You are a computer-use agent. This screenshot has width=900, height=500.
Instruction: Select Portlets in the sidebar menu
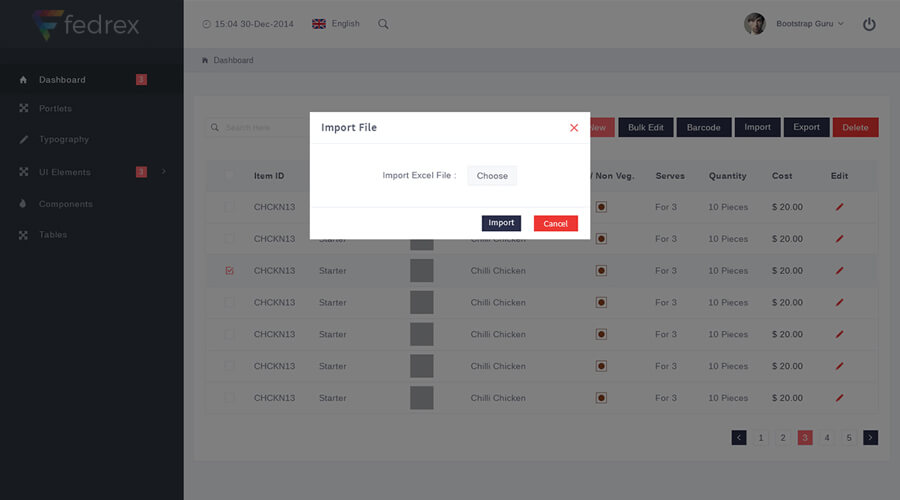pos(55,108)
